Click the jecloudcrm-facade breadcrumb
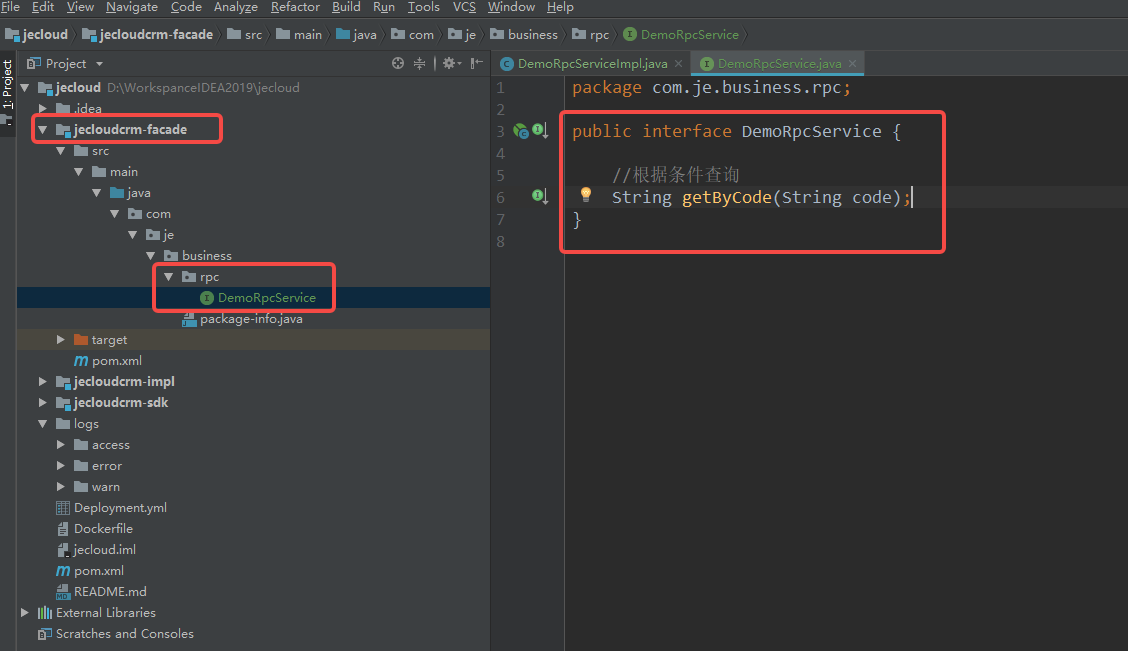The image size is (1128, 651). 156,34
